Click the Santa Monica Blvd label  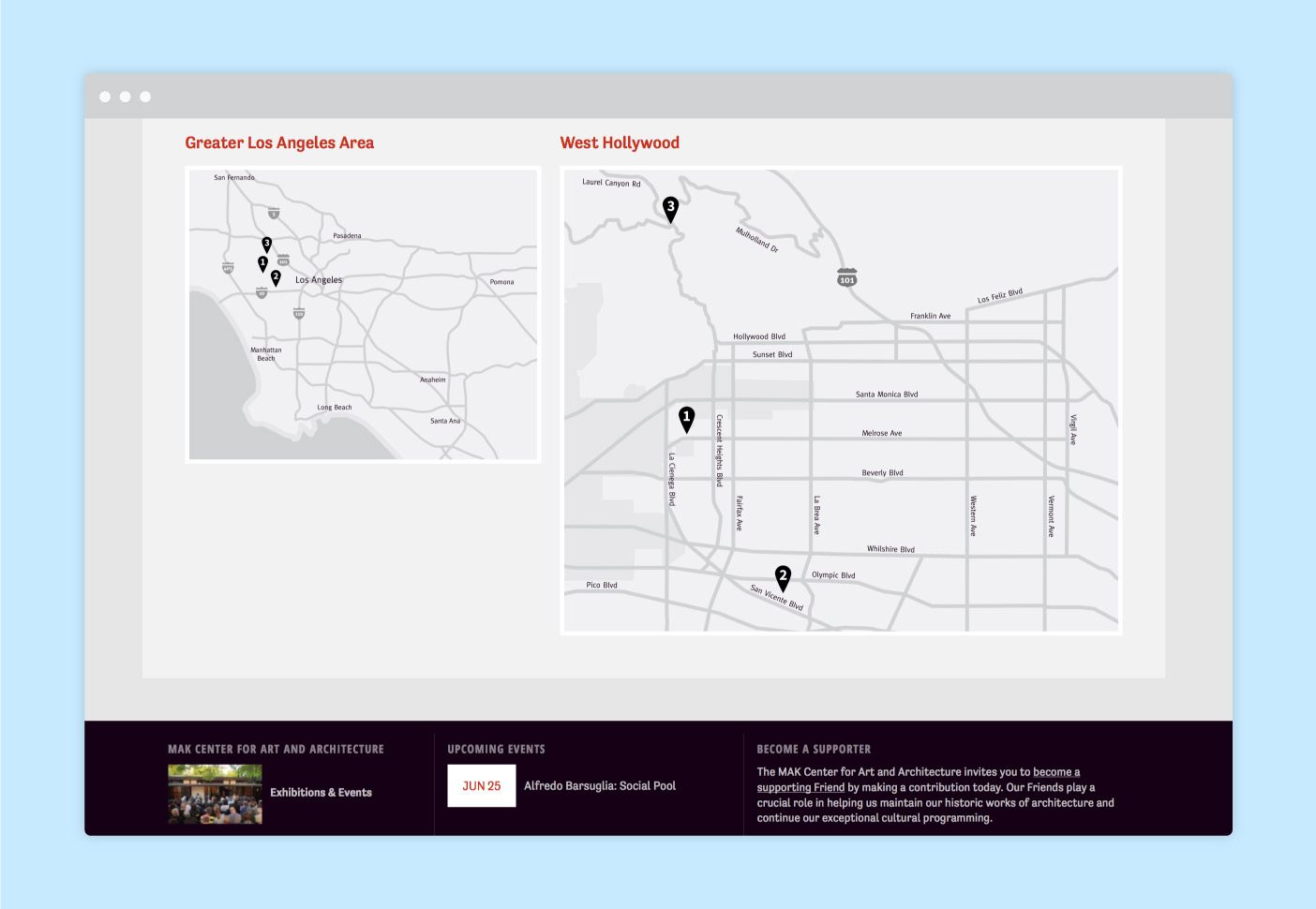click(x=887, y=395)
